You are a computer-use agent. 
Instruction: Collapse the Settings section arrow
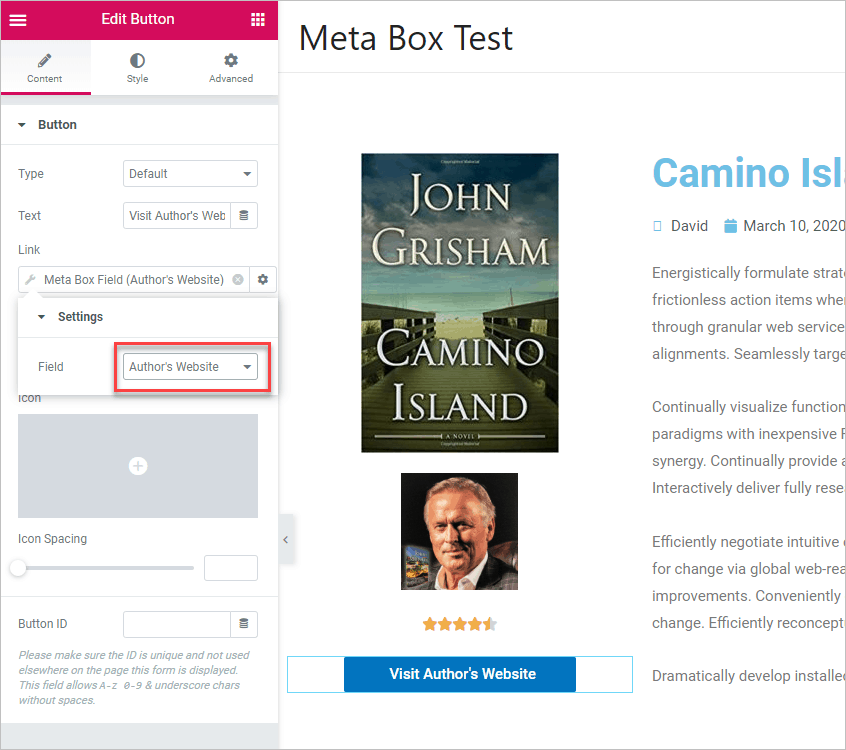[x=42, y=317]
